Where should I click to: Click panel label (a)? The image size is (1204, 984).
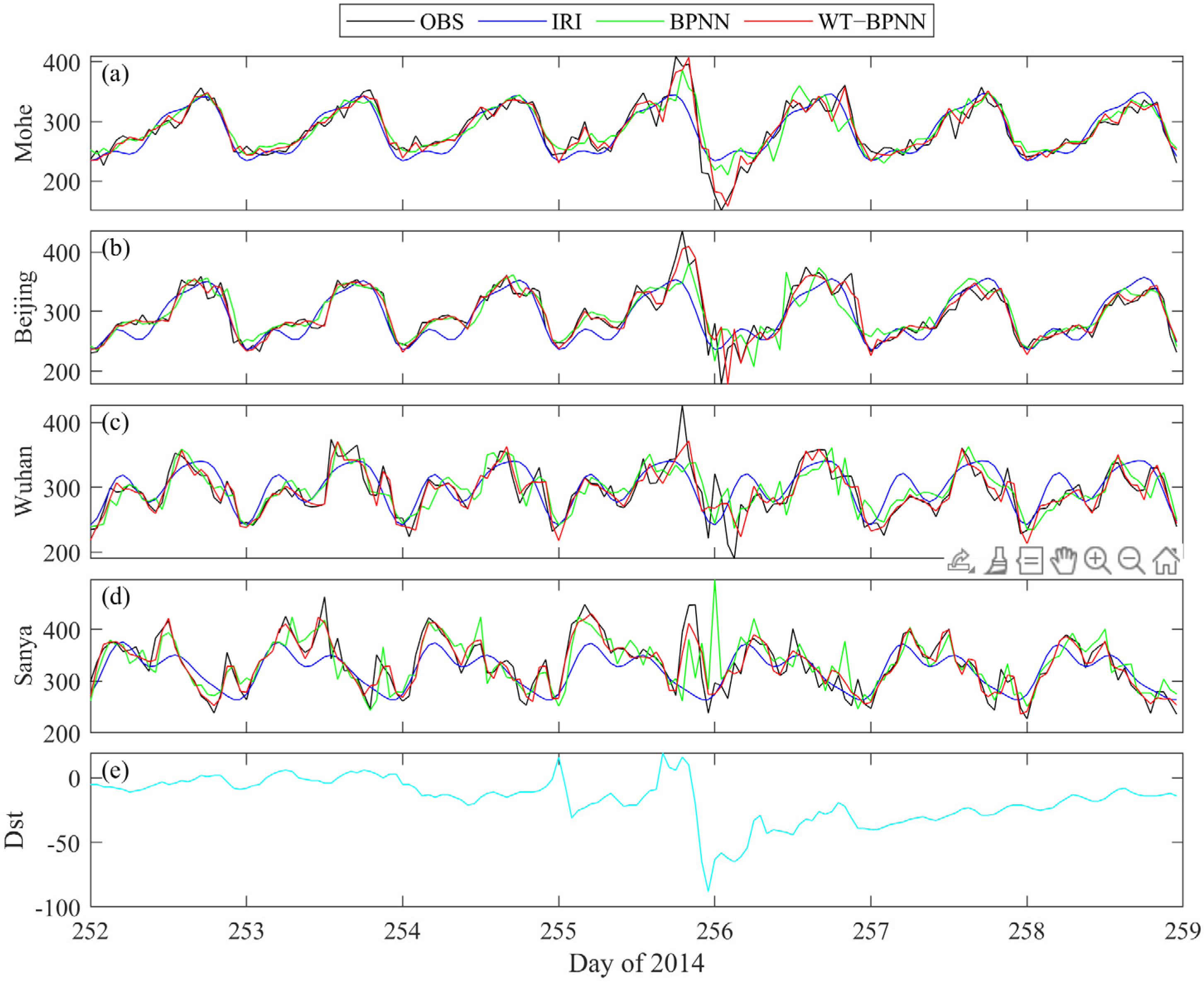click(115, 74)
